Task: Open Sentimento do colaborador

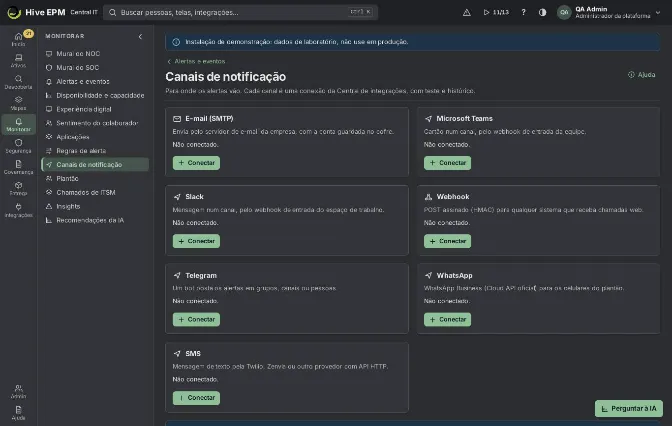Action: tap(95, 123)
